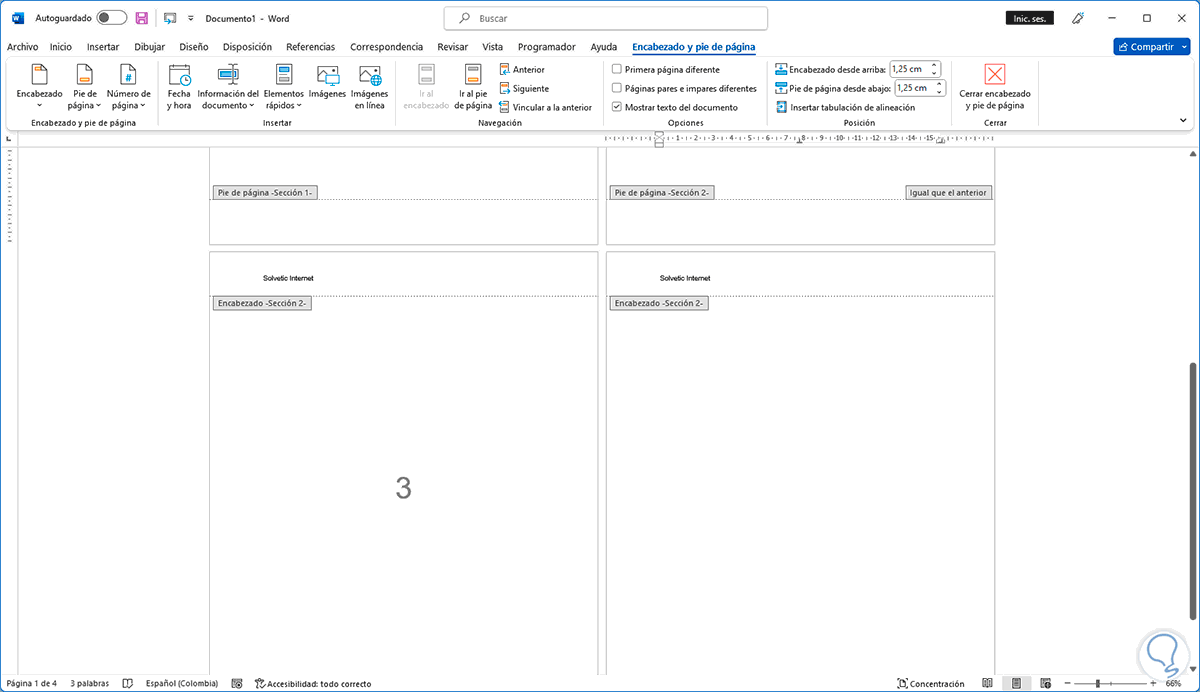This screenshot has height=692, width=1200.
Task: Click the vertical scrollbar thumb
Action: coord(1191,489)
